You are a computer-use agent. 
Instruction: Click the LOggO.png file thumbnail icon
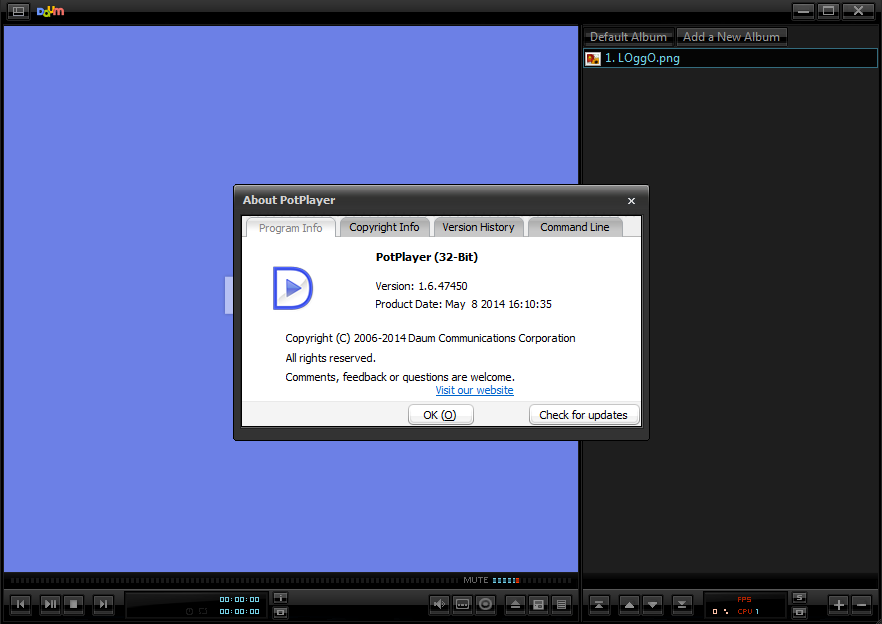click(593, 59)
